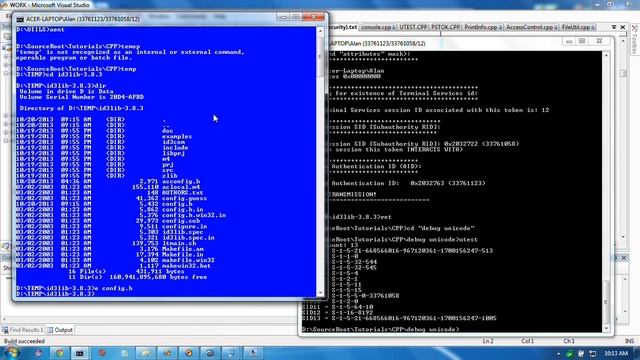The image size is (640, 360).
Task: Switch to AccessControl.cpp tab
Action: pyautogui.click(x=531, y=27)
